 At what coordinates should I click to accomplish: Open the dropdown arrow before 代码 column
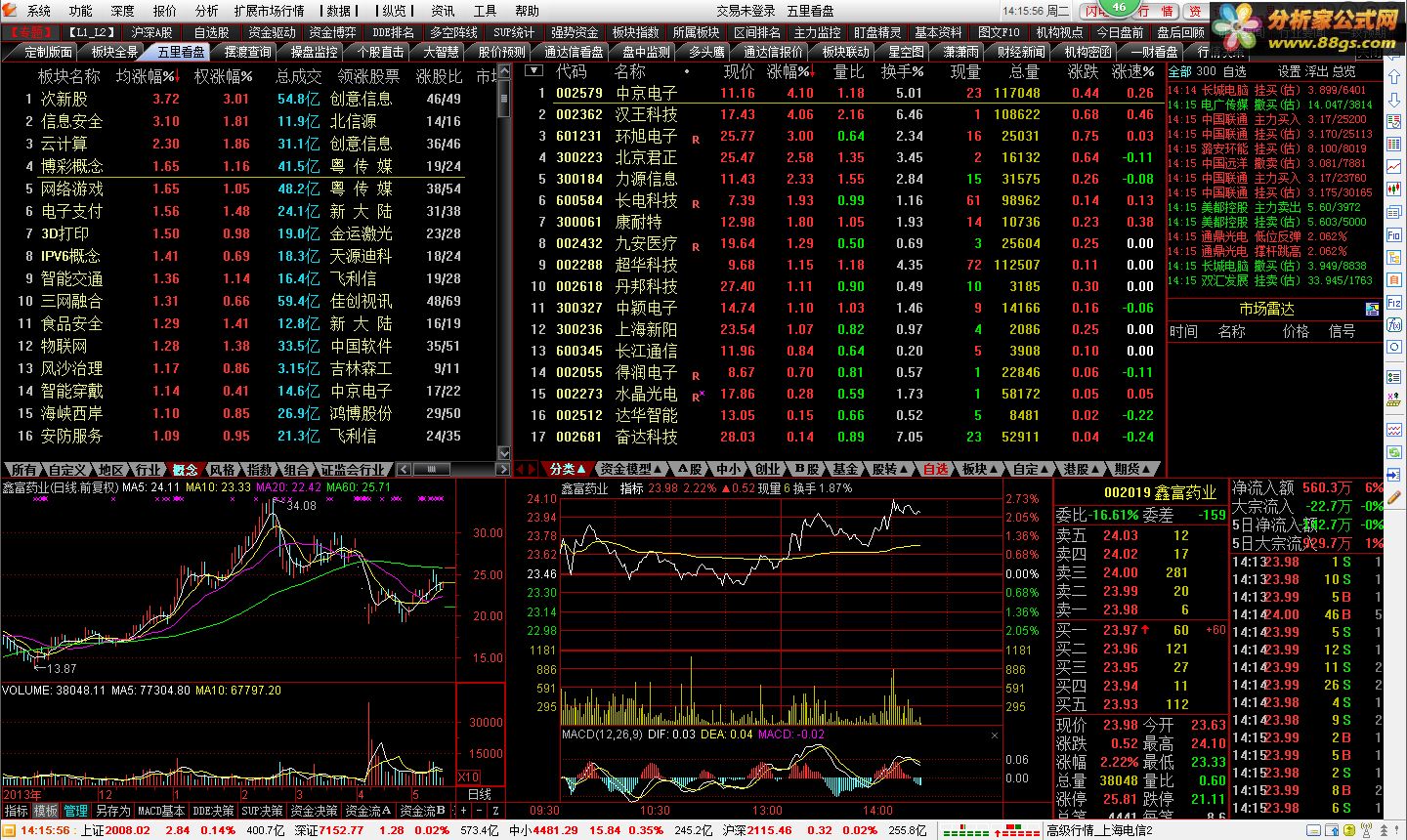coord(533,71)
